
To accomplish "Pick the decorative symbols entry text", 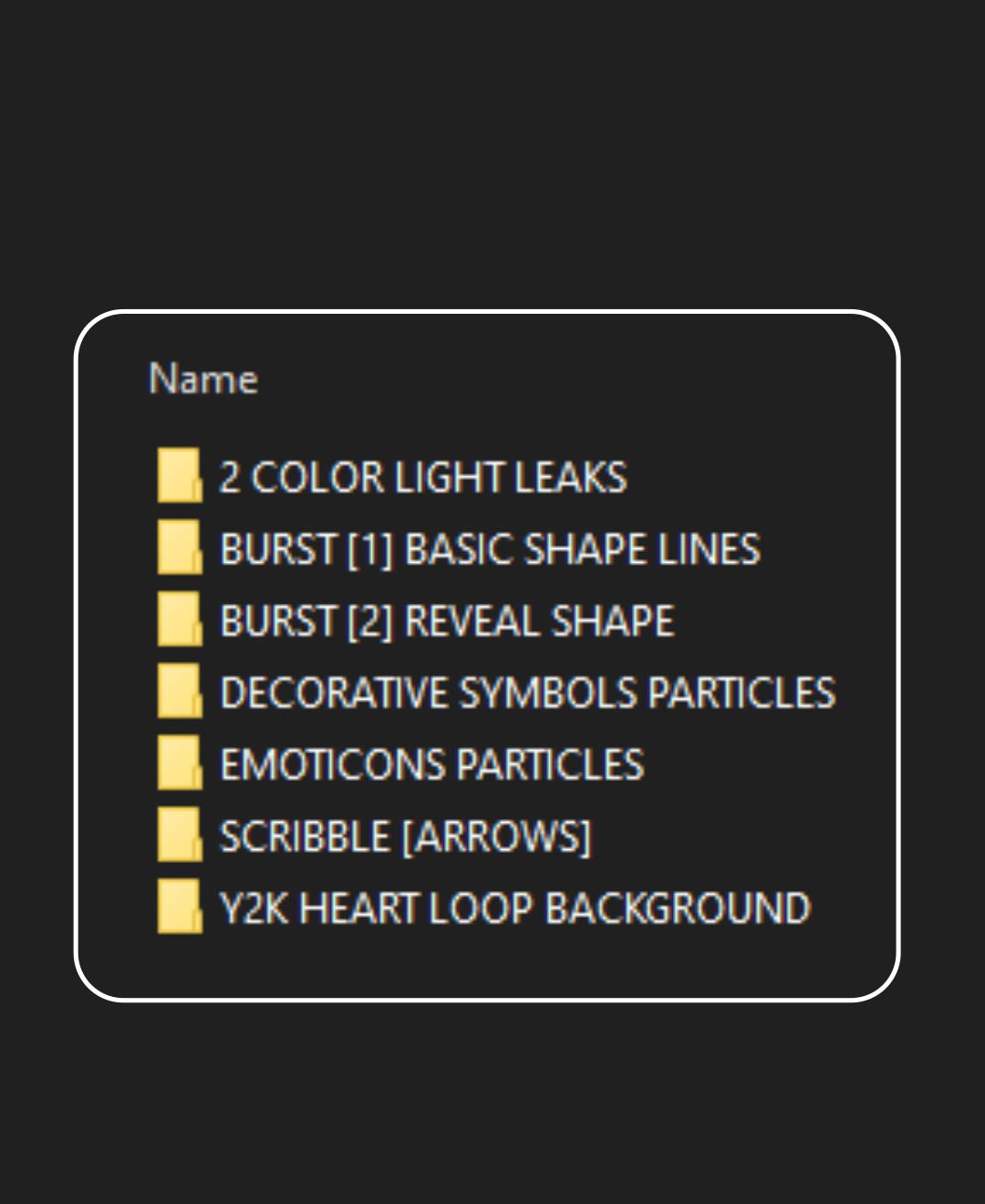I will (x=527, y=693).
